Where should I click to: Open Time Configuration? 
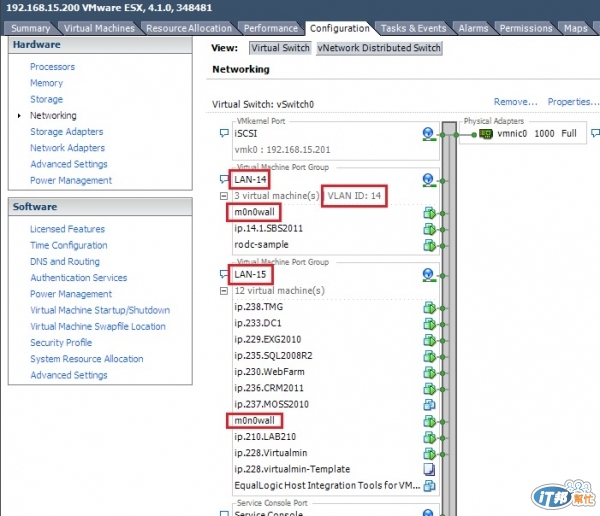click(68, 245)
